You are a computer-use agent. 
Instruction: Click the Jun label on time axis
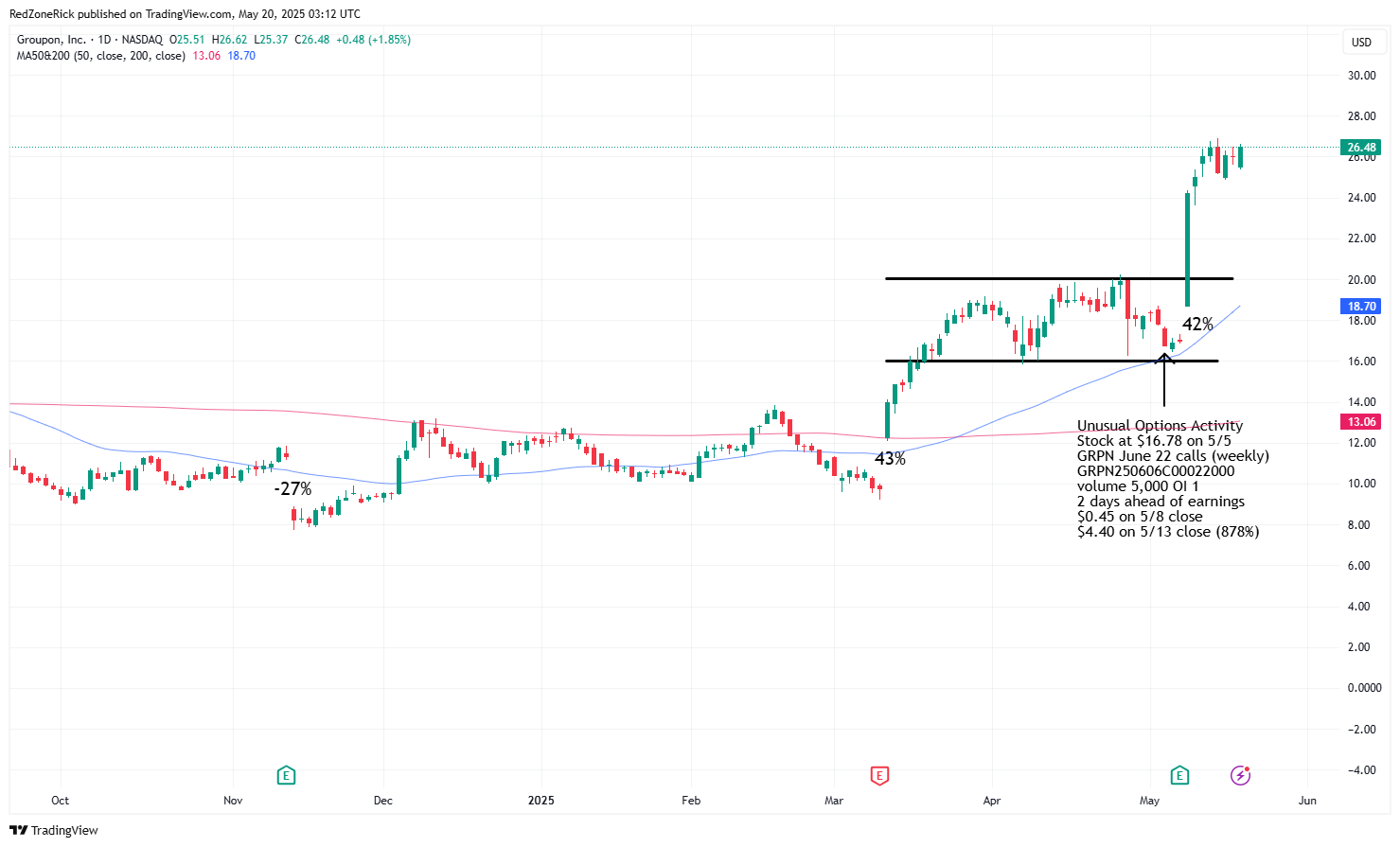coord(1307,801)
